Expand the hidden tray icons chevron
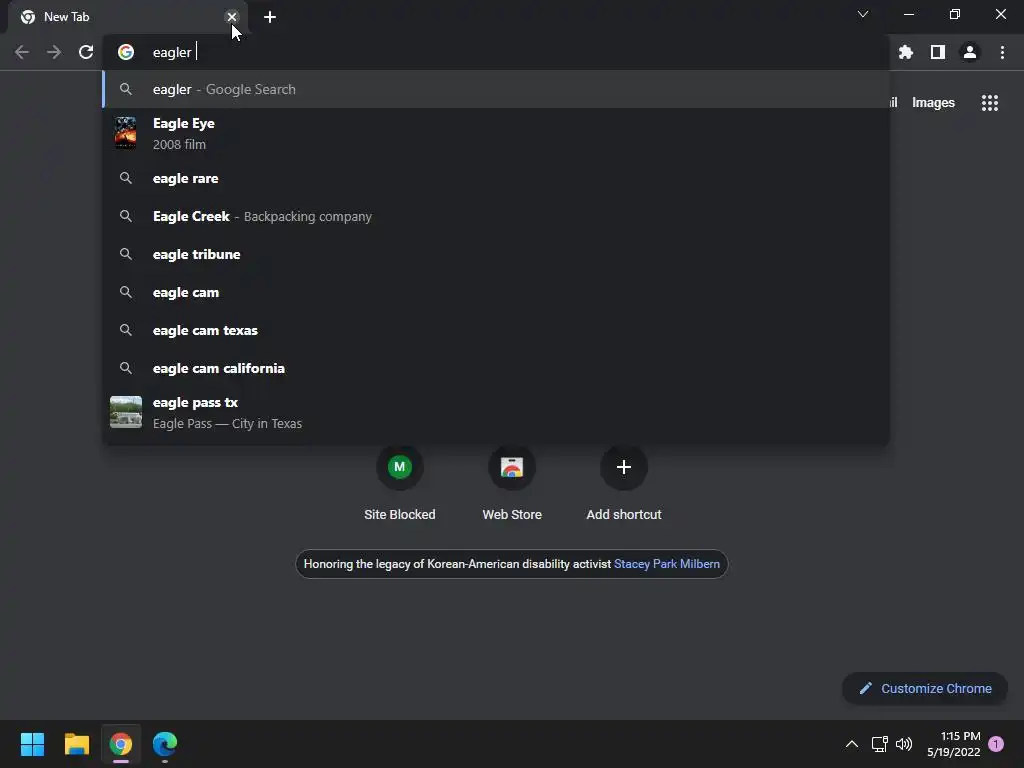Screen dimensions: 1024x768 852,744
